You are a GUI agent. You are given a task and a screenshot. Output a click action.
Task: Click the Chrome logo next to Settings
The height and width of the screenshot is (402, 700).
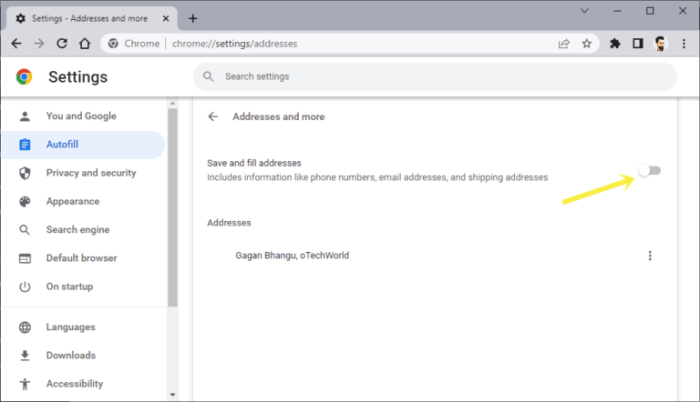pos(24,77)
